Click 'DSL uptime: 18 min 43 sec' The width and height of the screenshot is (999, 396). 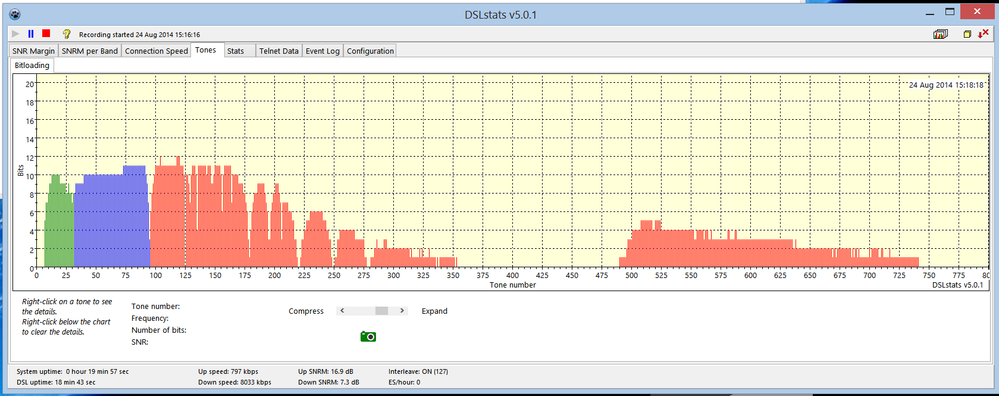pyautogui.click(x=56, y=383)
